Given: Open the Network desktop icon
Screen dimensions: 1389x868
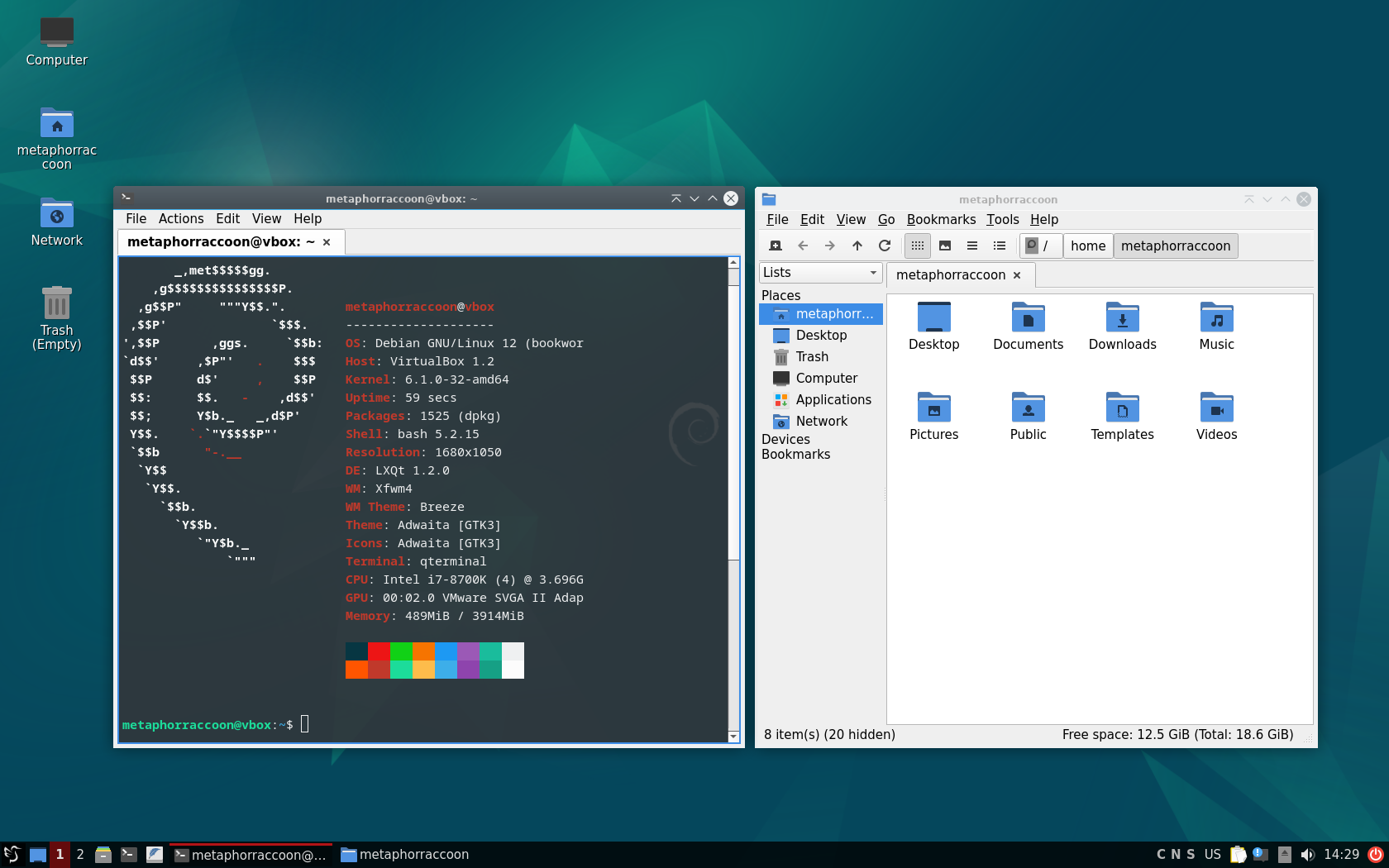Looking at the screenshot, I should point(56,222).
